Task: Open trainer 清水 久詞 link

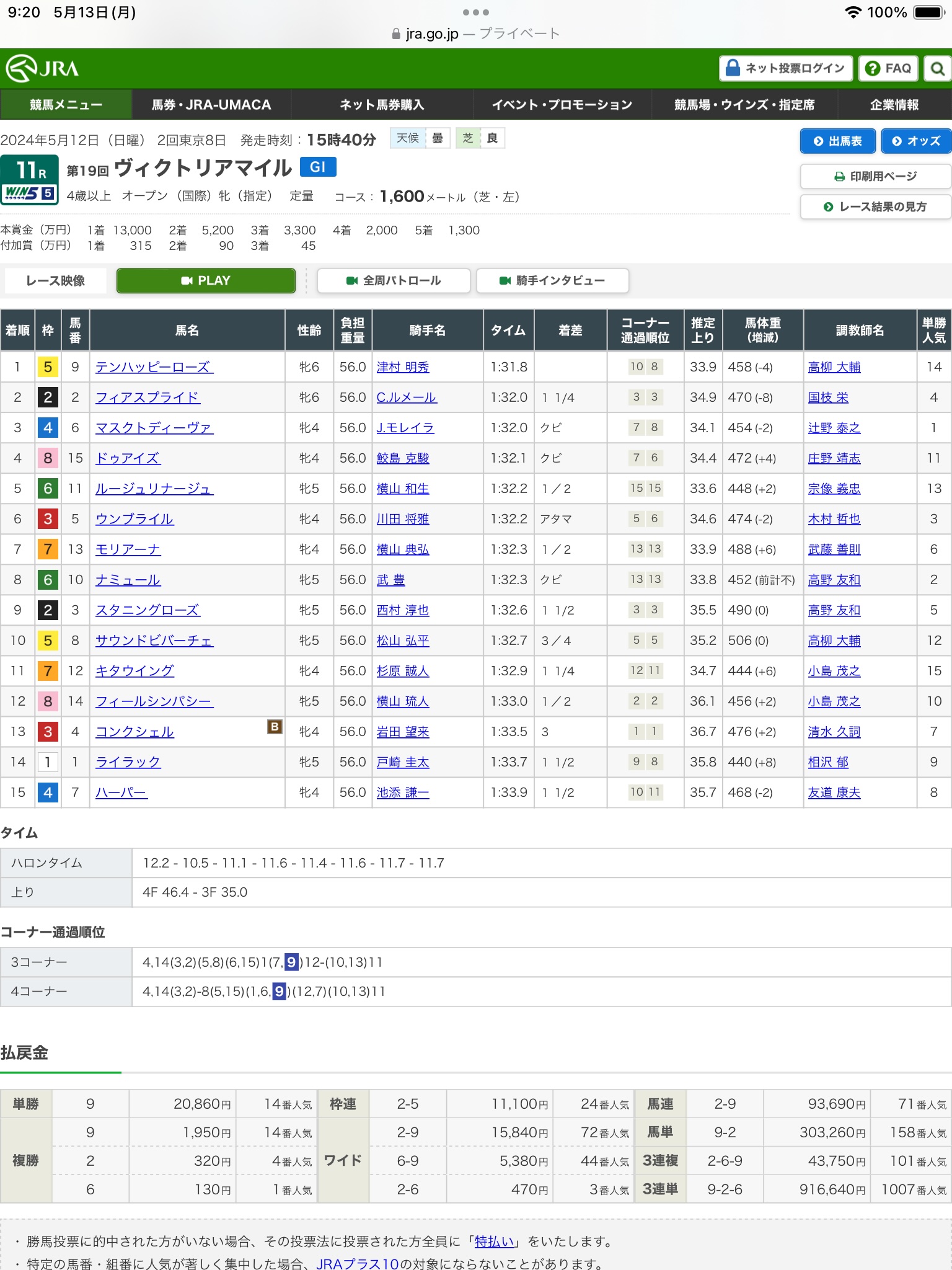Action: click(x=834, y=732)
